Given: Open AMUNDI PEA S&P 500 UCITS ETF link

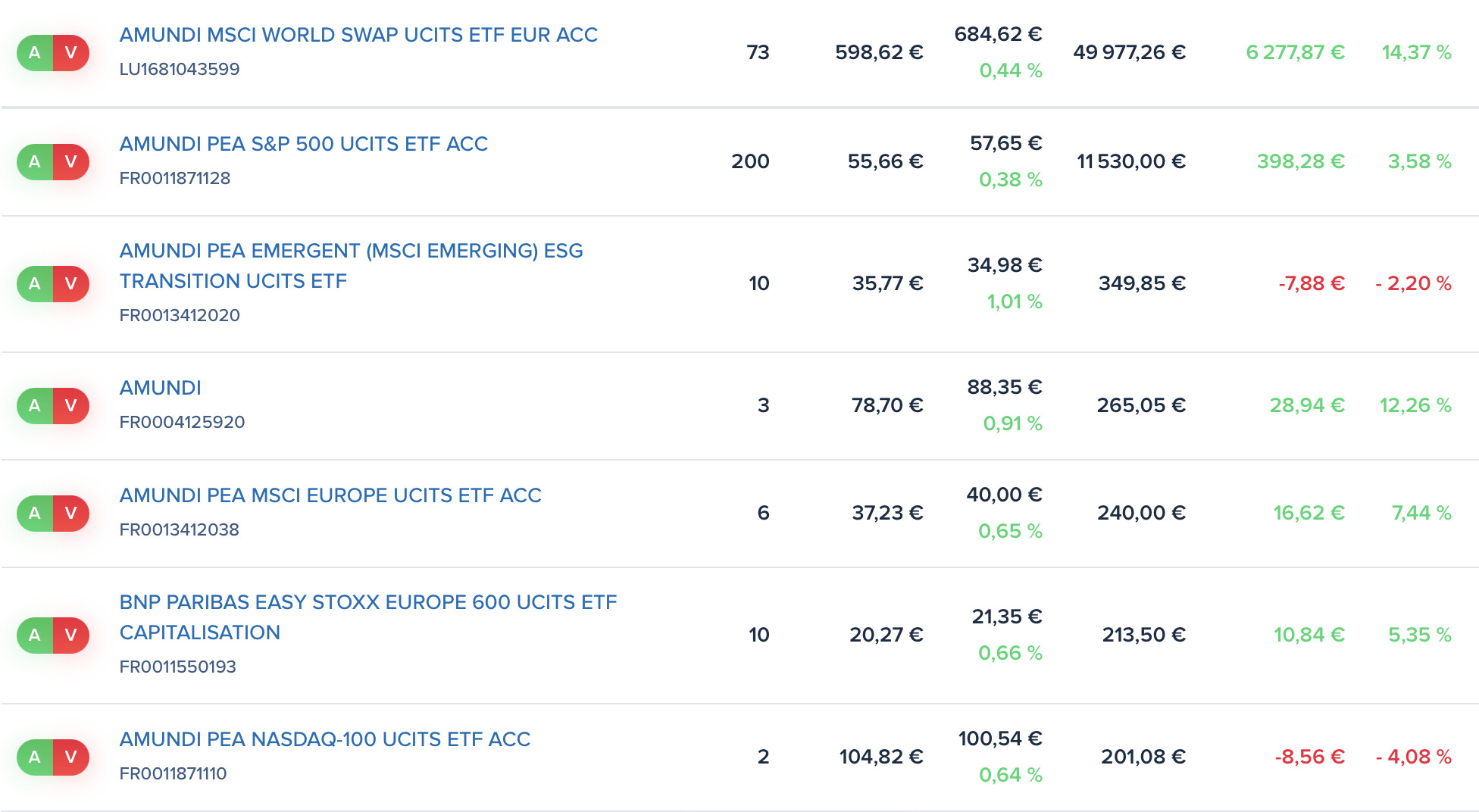Looking at the screenshot, I should pos(304,144).
